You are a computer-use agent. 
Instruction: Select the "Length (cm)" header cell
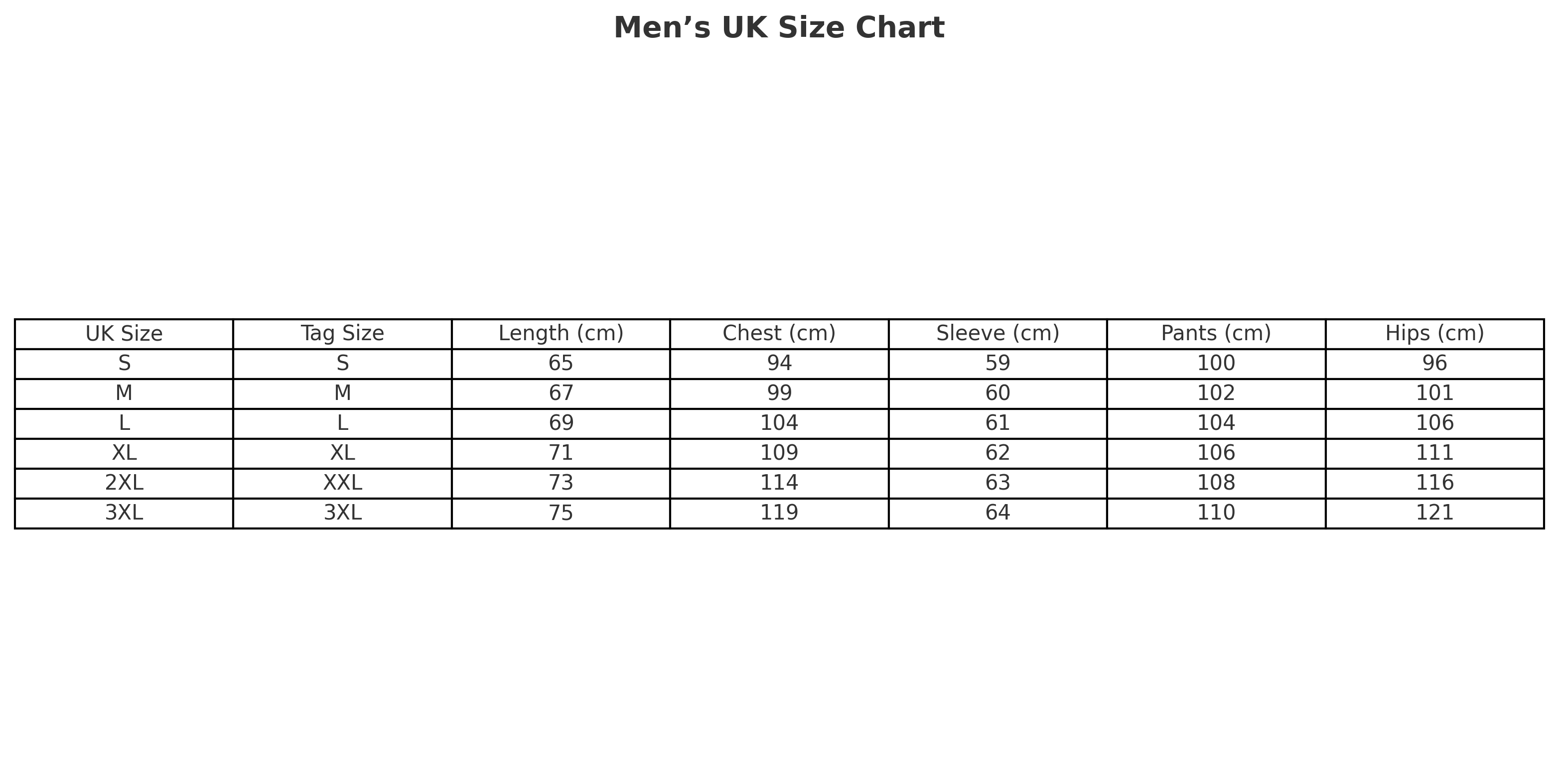pyautogui.click(x=561, y=333)
